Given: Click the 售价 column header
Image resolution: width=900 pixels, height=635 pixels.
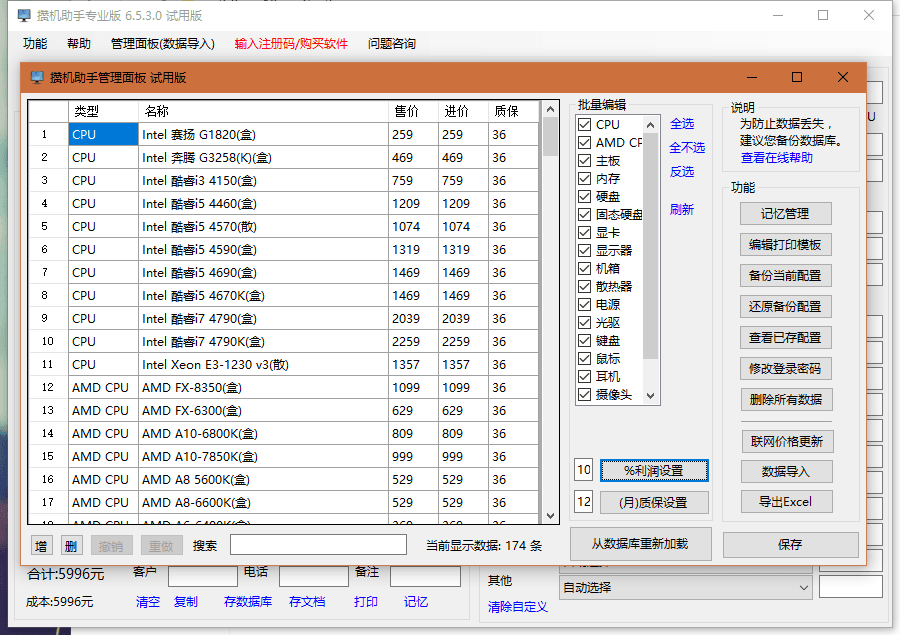Looking at the screenshot, I should coord(413,111).
